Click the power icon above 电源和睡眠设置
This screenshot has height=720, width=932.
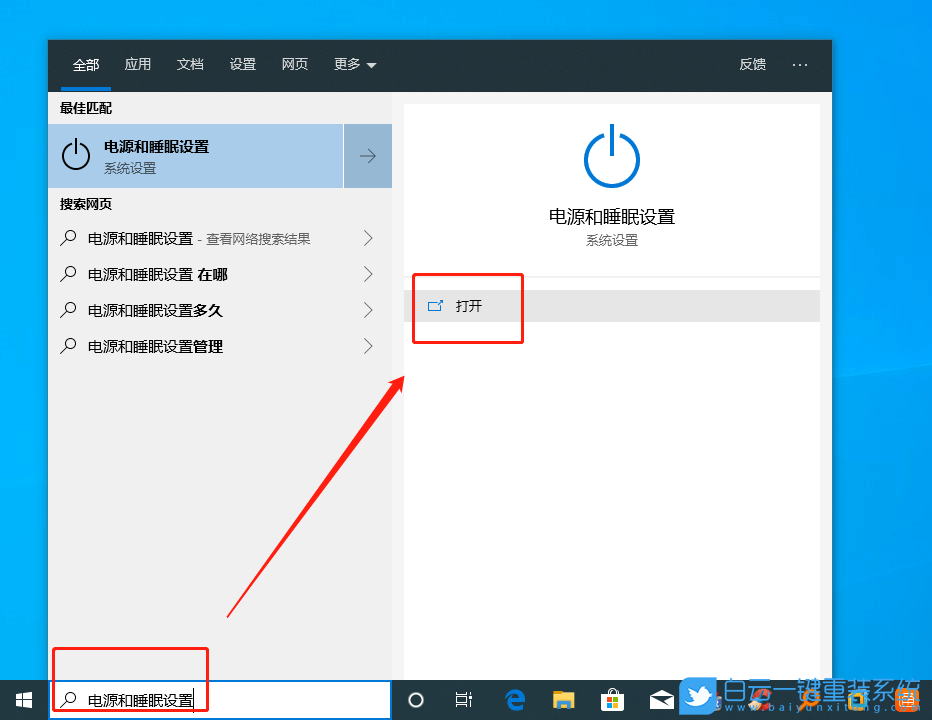611,155
